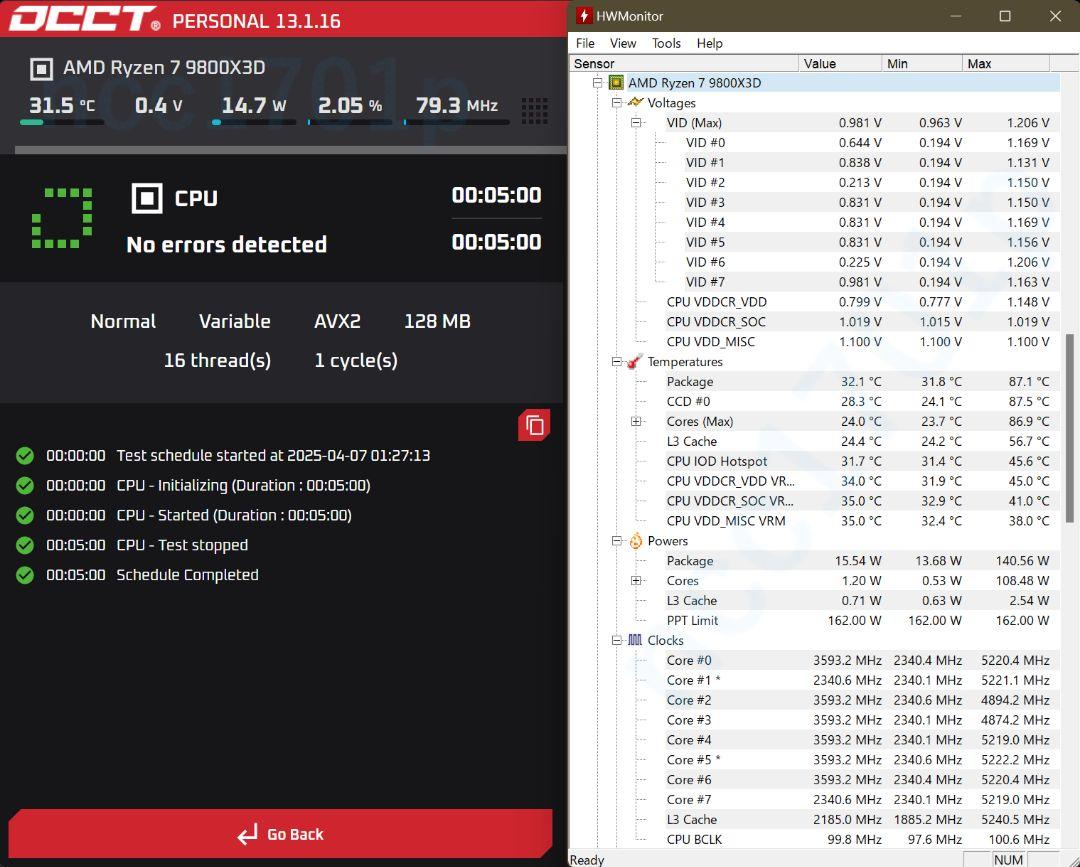Click the green check beside CPU - Started

tap(25, 515)
